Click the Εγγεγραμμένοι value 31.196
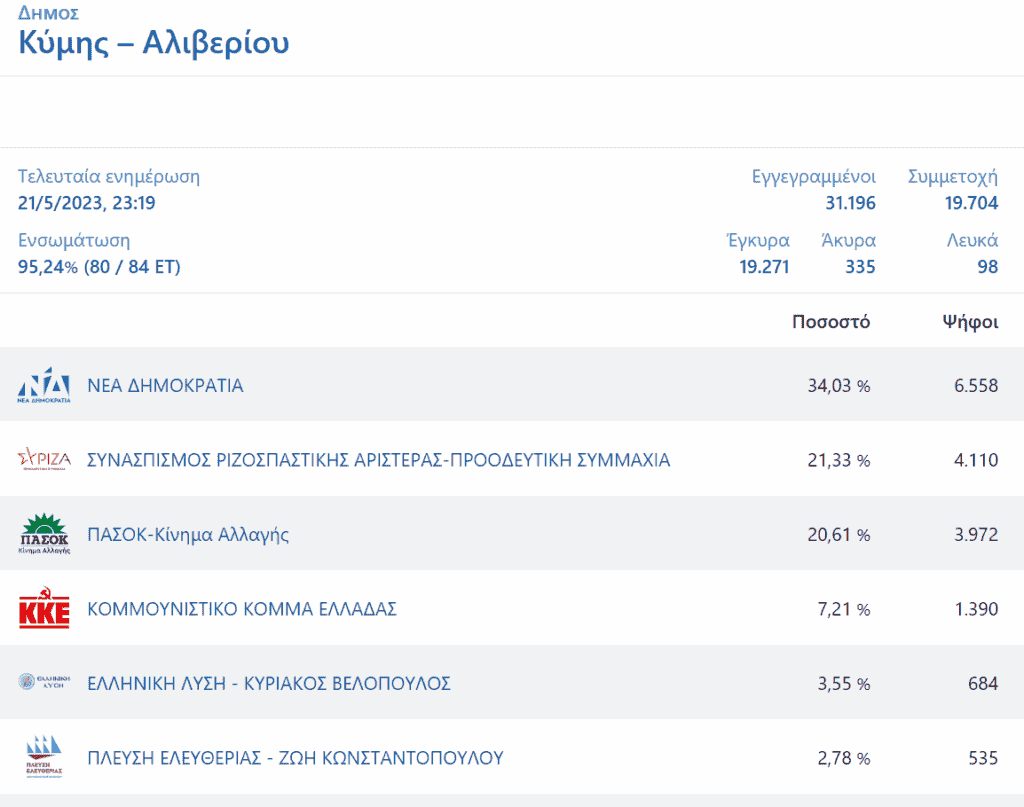The height and width of the screenshot is (807, 1024). coord(849,204)
